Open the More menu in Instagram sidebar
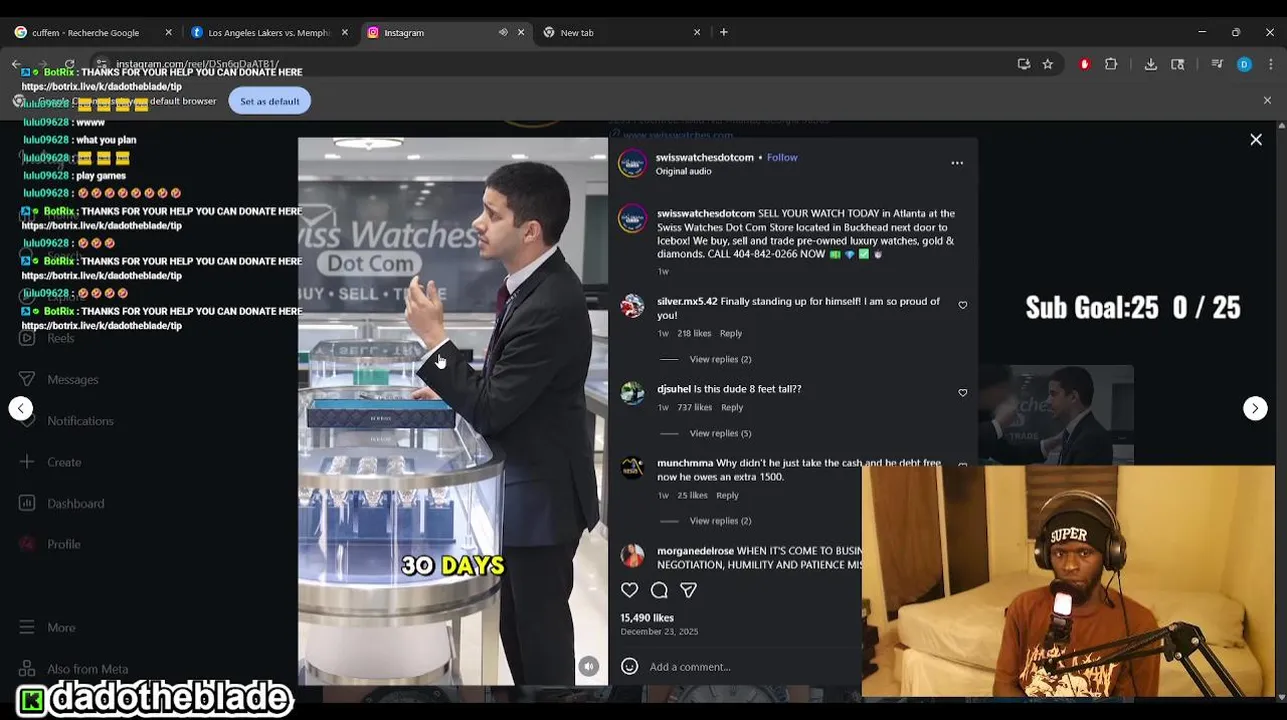 point(47,627)
